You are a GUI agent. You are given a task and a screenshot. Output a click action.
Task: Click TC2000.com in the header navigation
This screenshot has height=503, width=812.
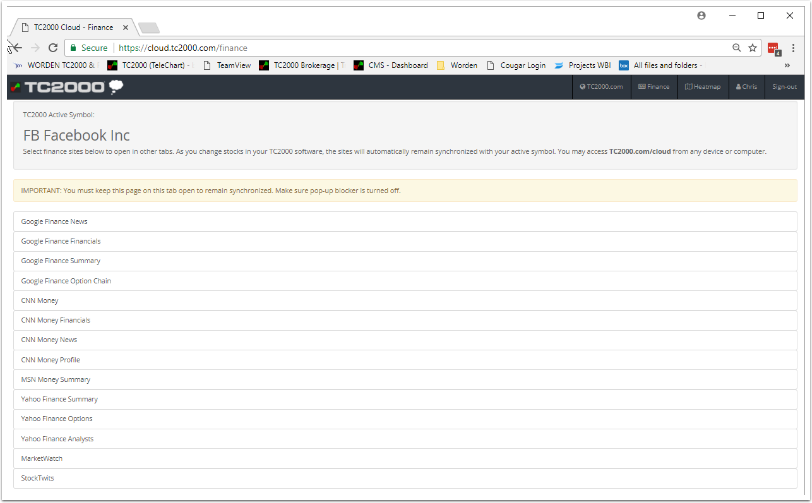click(x=601, y=87)
